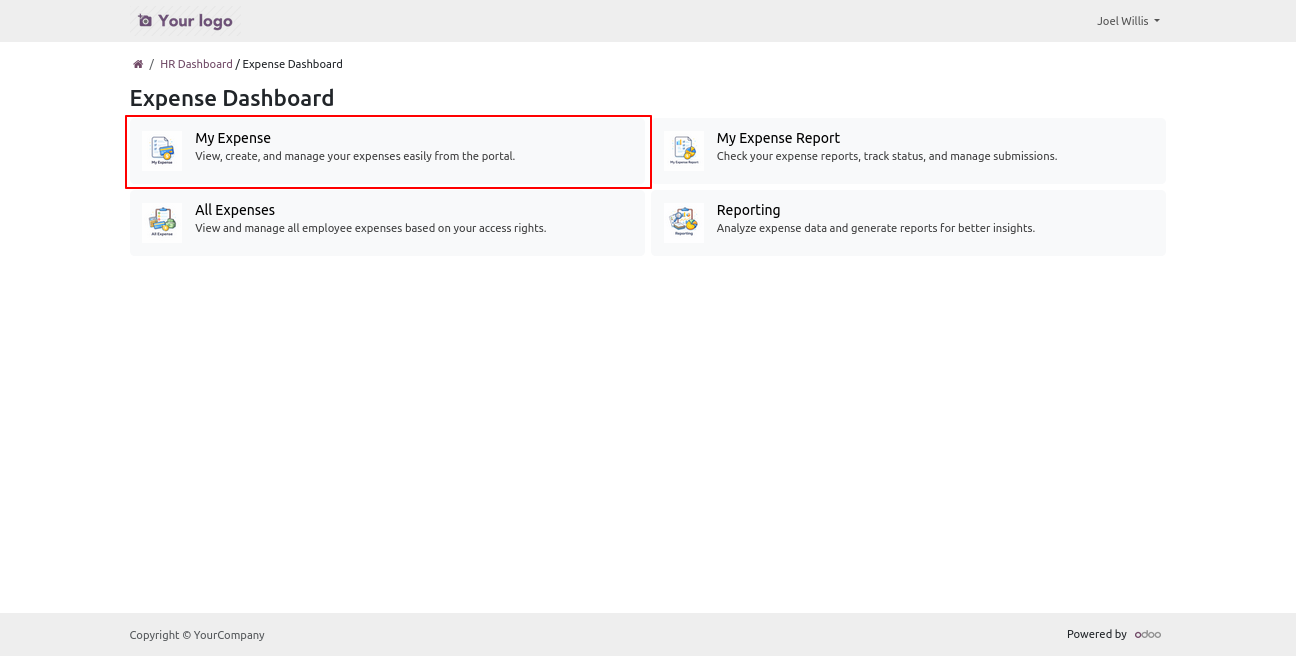Open the My Expense title link
The height and width of the screenshot is (656, 1296).
pos(233,138)
